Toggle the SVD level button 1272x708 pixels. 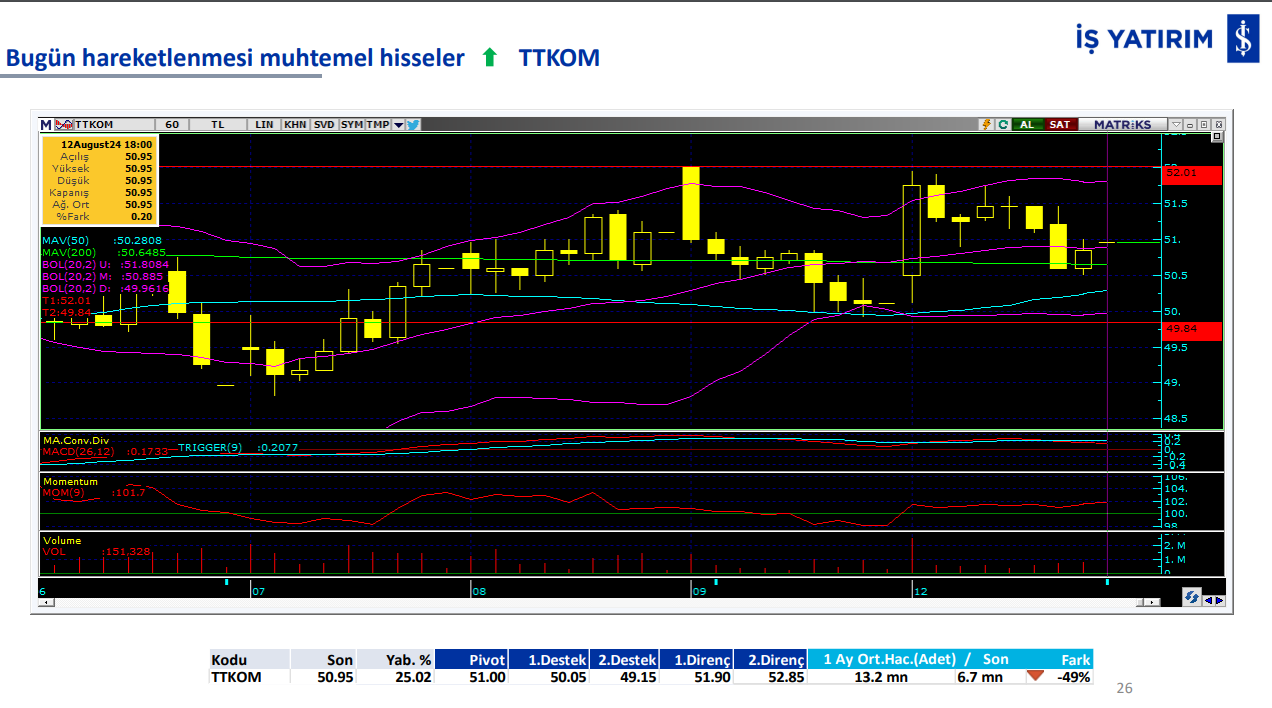pos(324,125)
